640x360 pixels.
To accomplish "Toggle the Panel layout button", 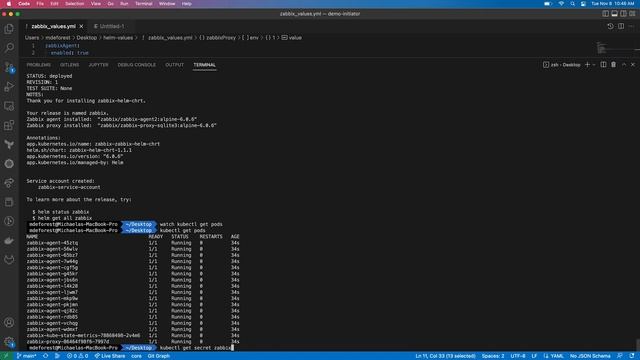I will click(x=614, y=13).
